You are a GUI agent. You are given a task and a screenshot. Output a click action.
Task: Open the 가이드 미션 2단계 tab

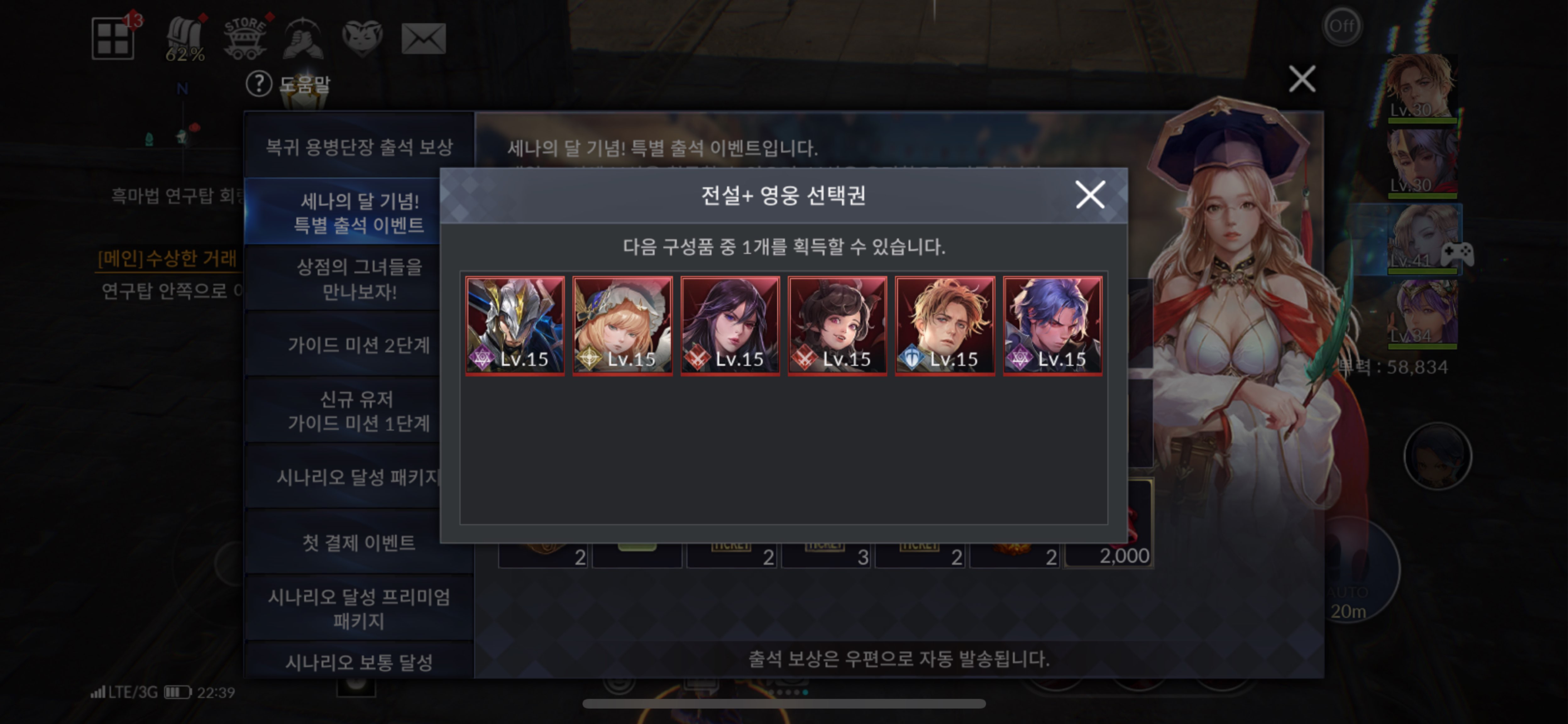[359, 345]
